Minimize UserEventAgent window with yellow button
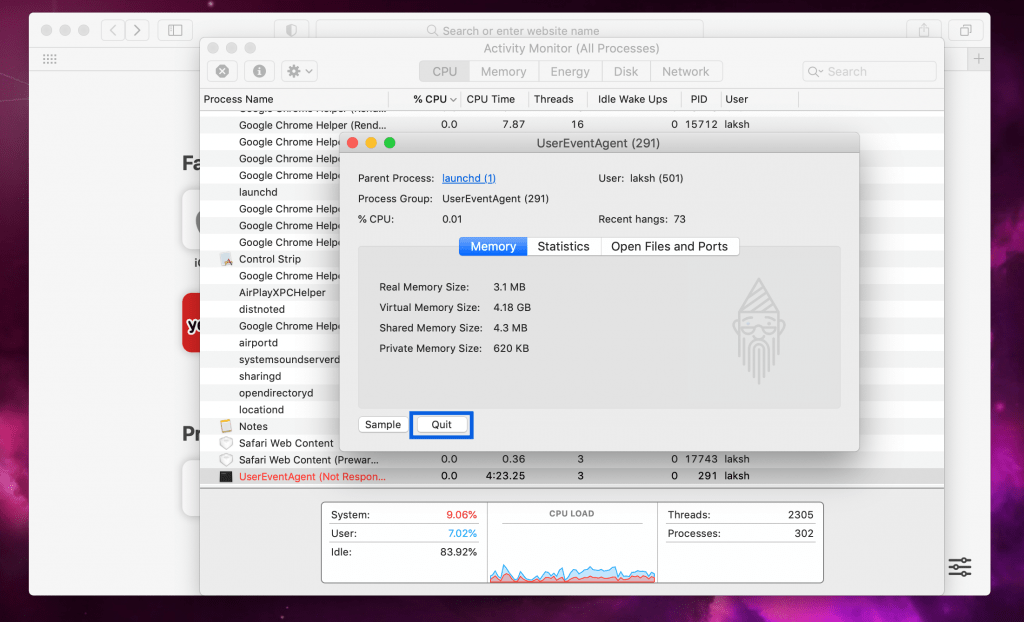This screenshot has height=622, width=1024. click(x=371, y=143)
